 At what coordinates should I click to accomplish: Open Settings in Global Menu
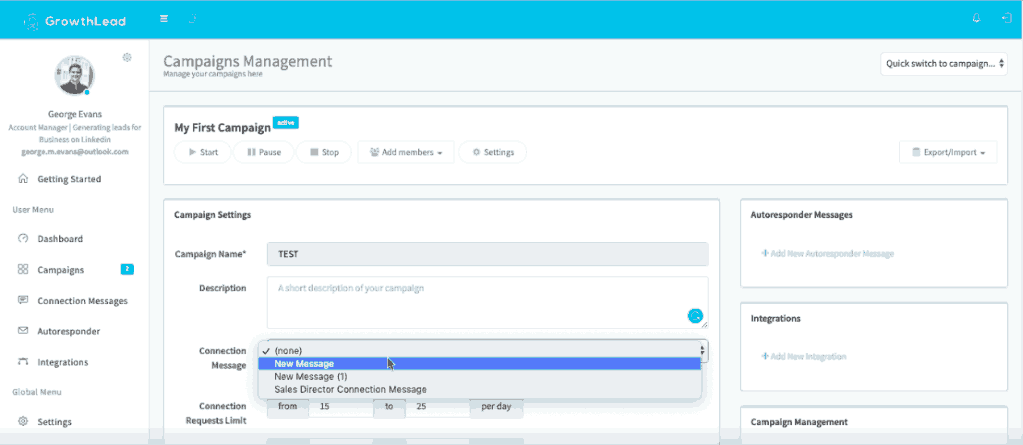point(55,422)
